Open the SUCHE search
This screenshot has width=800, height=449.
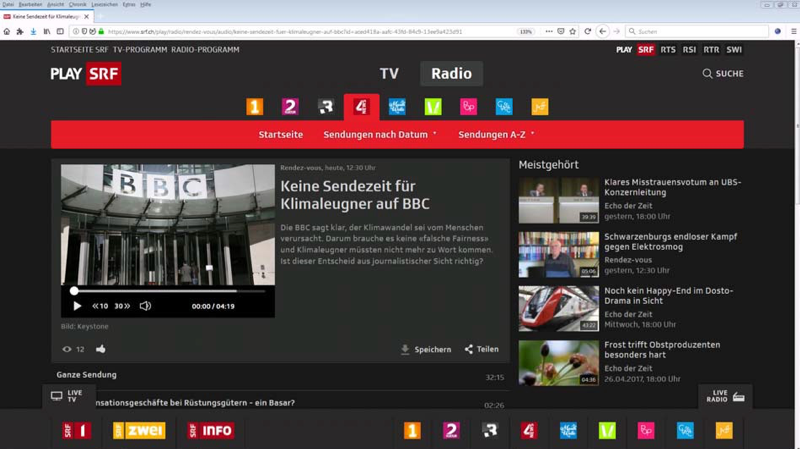[722, 74]
